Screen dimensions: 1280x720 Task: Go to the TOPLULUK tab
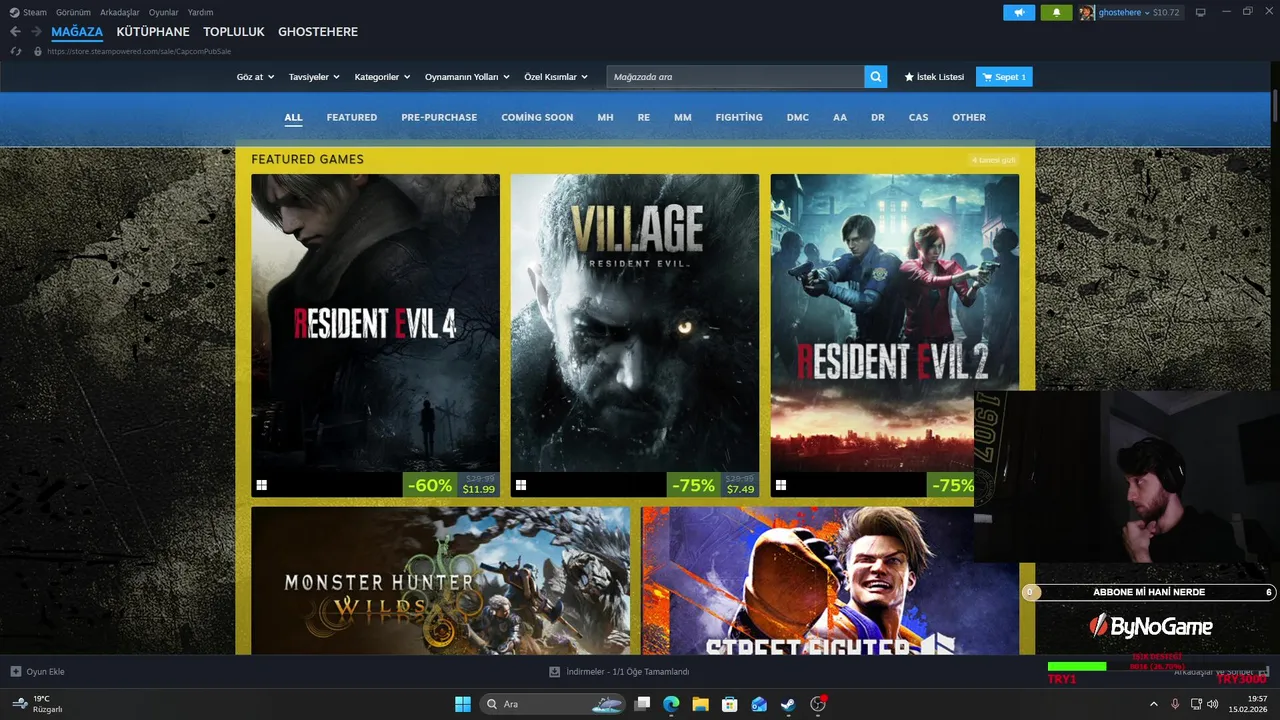pyautogui.click(x=234, y=32)
